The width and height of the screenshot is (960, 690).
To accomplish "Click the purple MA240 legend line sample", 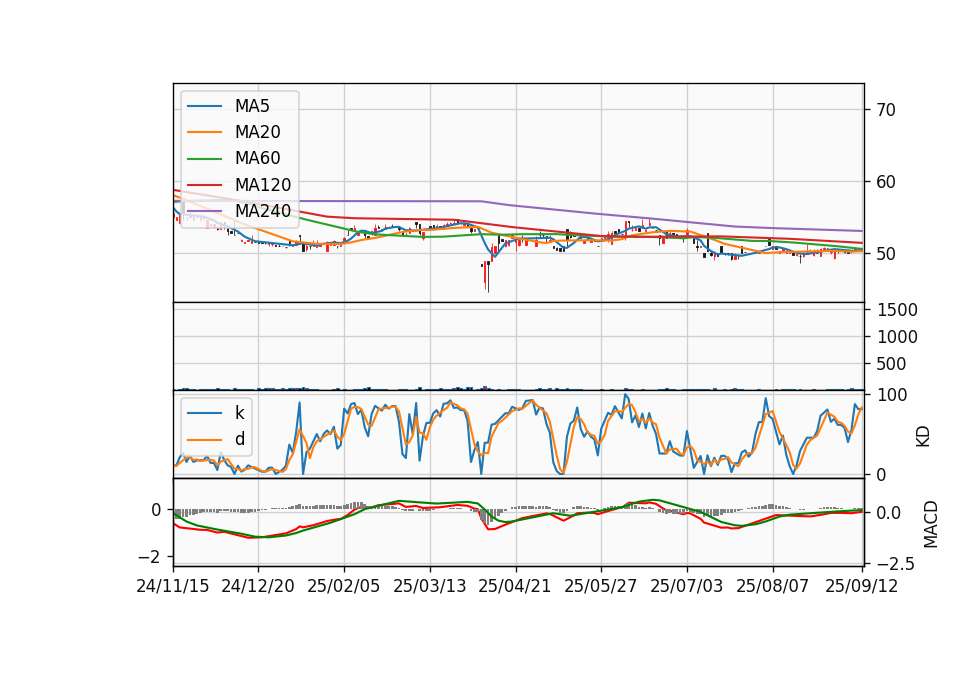I will click(x=204, y=211).
